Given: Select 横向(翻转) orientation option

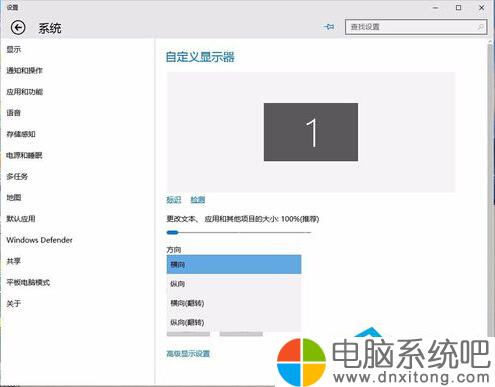Looking at the screenshot, I should [234, 303].
